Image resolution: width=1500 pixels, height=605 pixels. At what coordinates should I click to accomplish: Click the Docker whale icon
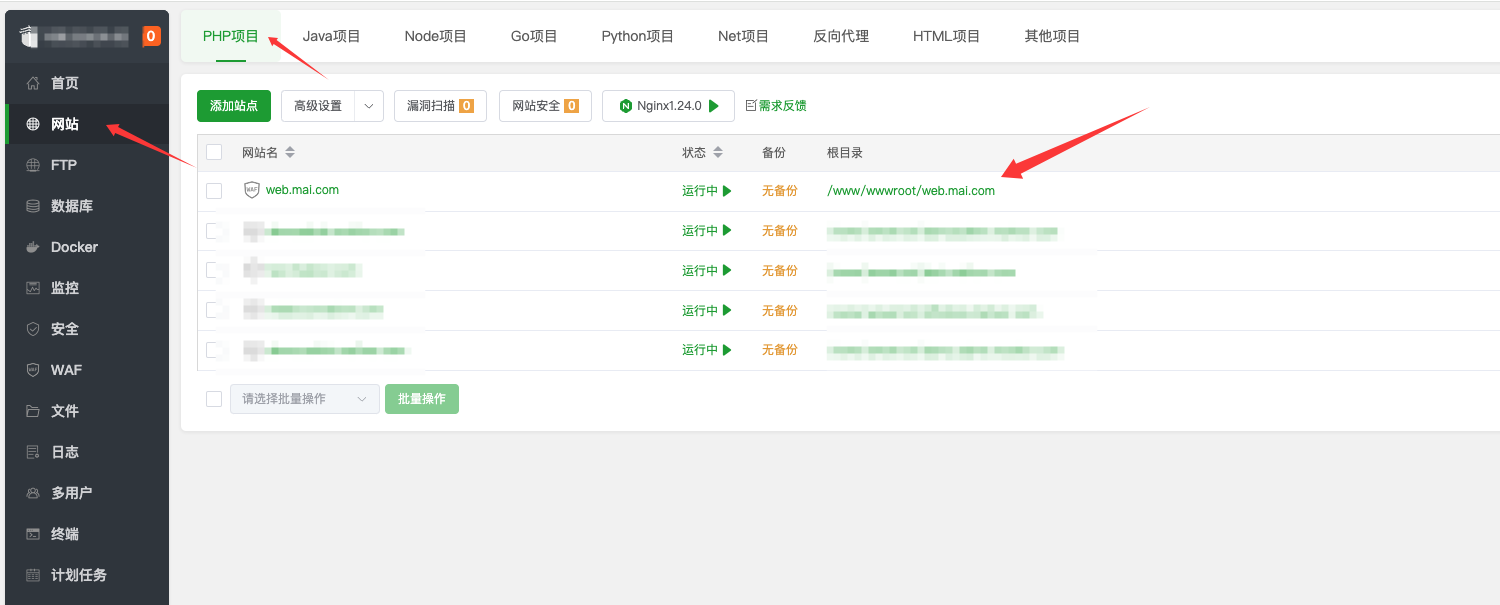tap(33, 247)
